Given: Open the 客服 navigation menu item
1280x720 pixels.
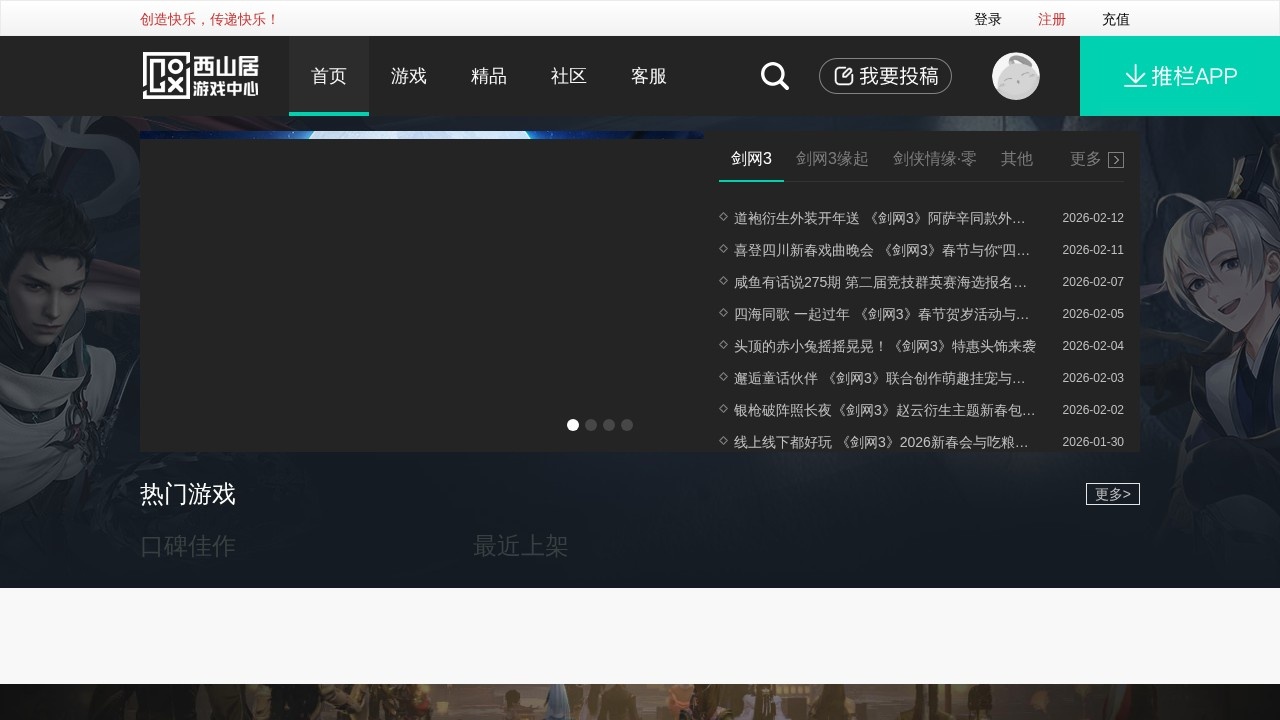Looking at the screenshot, I should pos(648,76).
